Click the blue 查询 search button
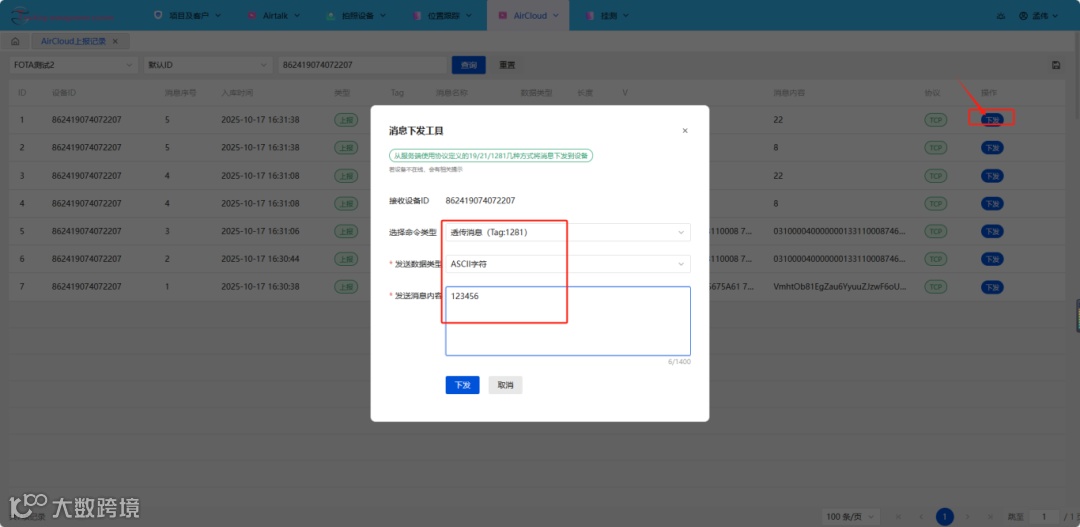 click(x=468, y=65)
